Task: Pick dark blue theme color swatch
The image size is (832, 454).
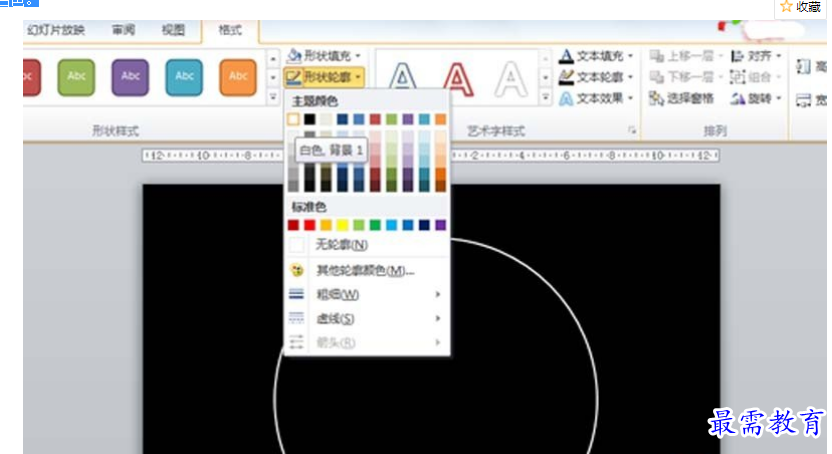Action: pyautogui.click(x=342, y=119)
